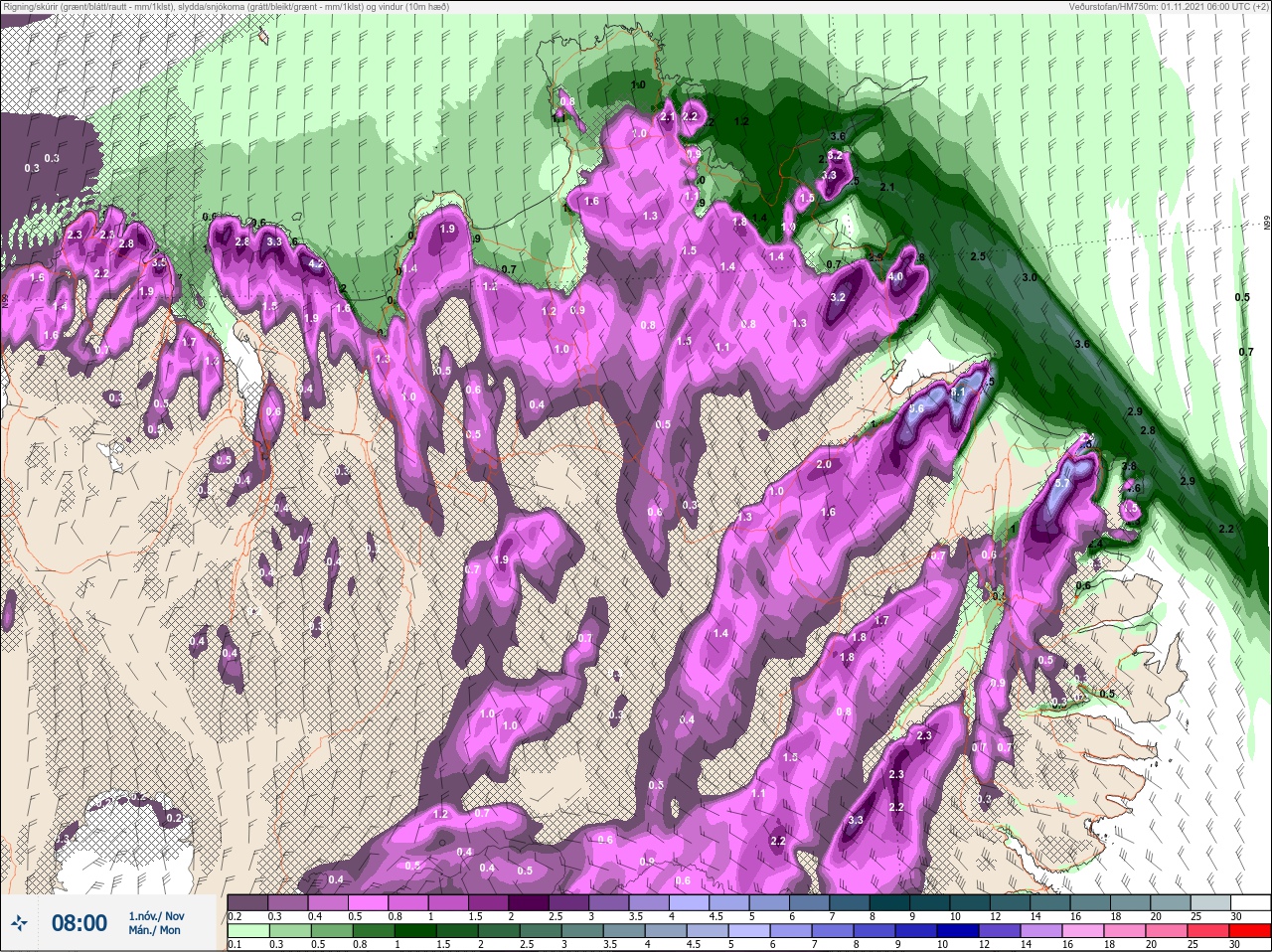The image size is (1272, 952).
Task: Click the 3.0 value in the green rain band
Action: (x=1030, y=277)
